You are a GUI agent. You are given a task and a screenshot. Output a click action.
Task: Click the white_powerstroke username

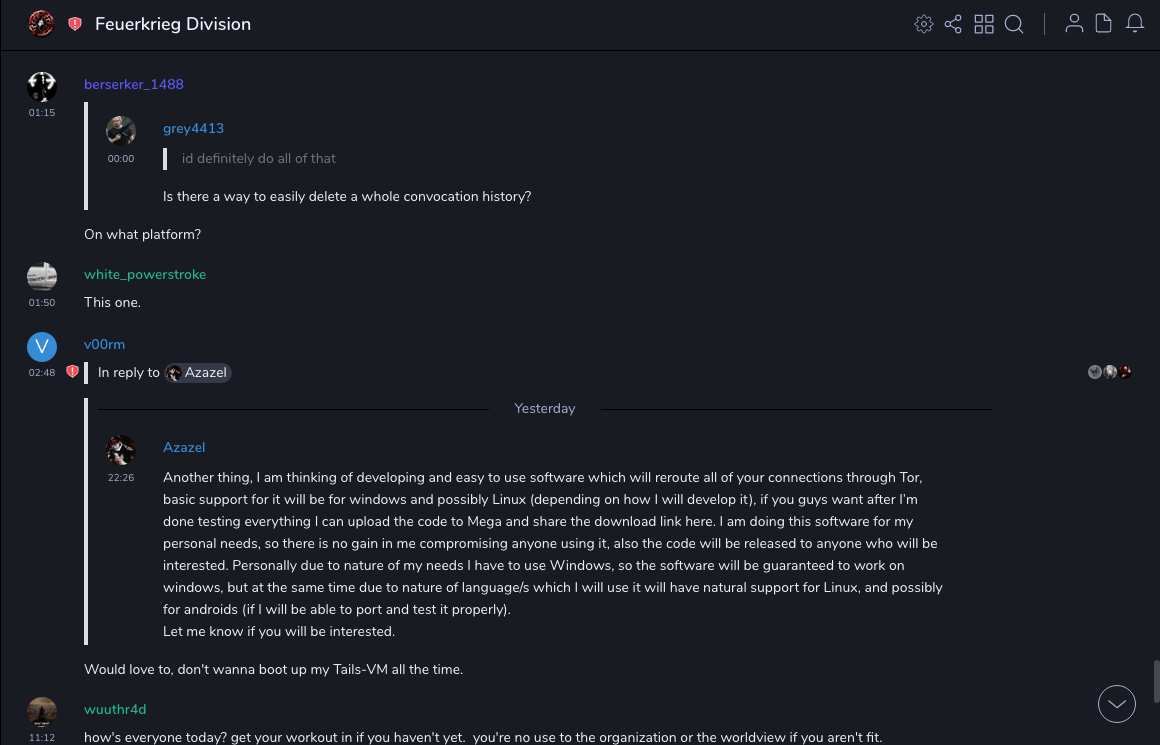145,274
